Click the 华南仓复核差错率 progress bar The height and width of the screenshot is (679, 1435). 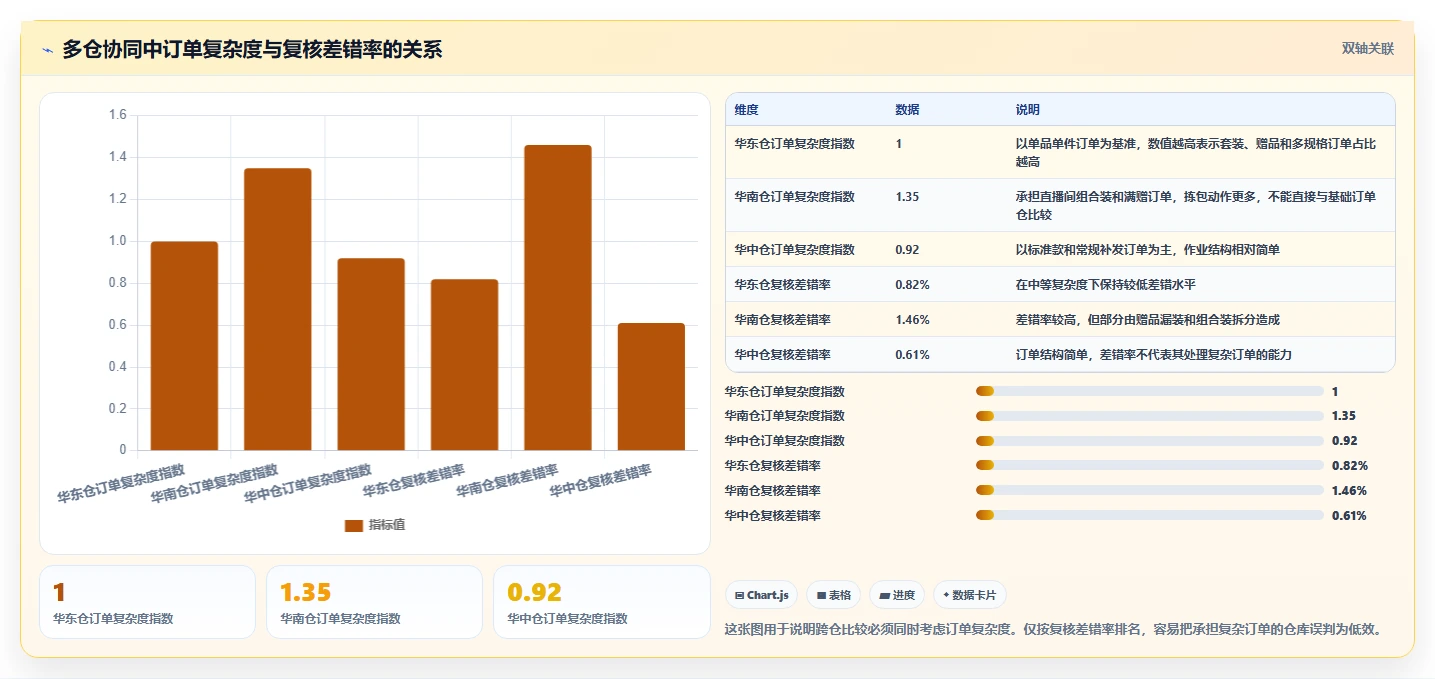[x=1150, y=490]
